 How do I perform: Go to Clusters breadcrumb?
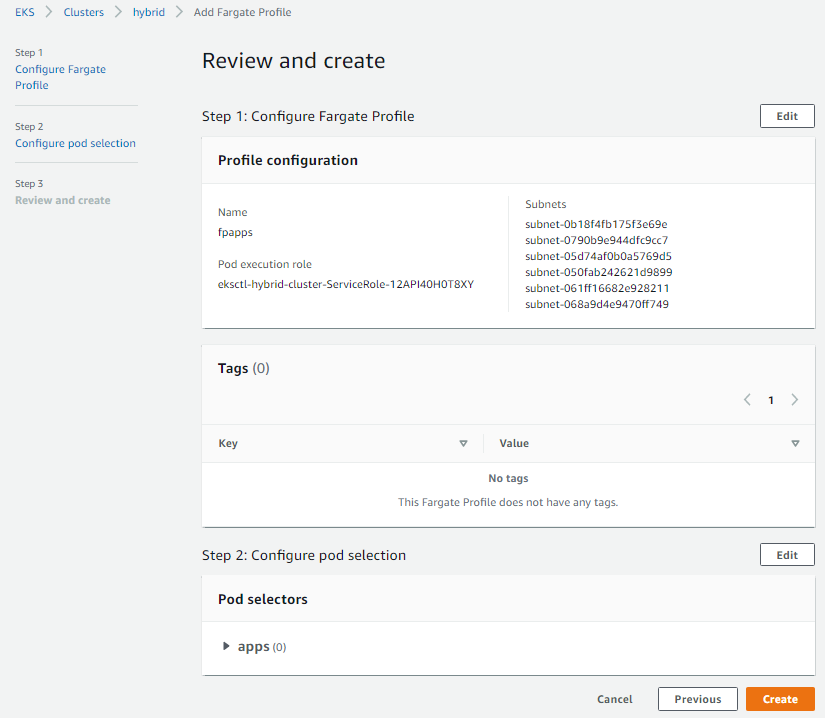[x=84, y=12]
